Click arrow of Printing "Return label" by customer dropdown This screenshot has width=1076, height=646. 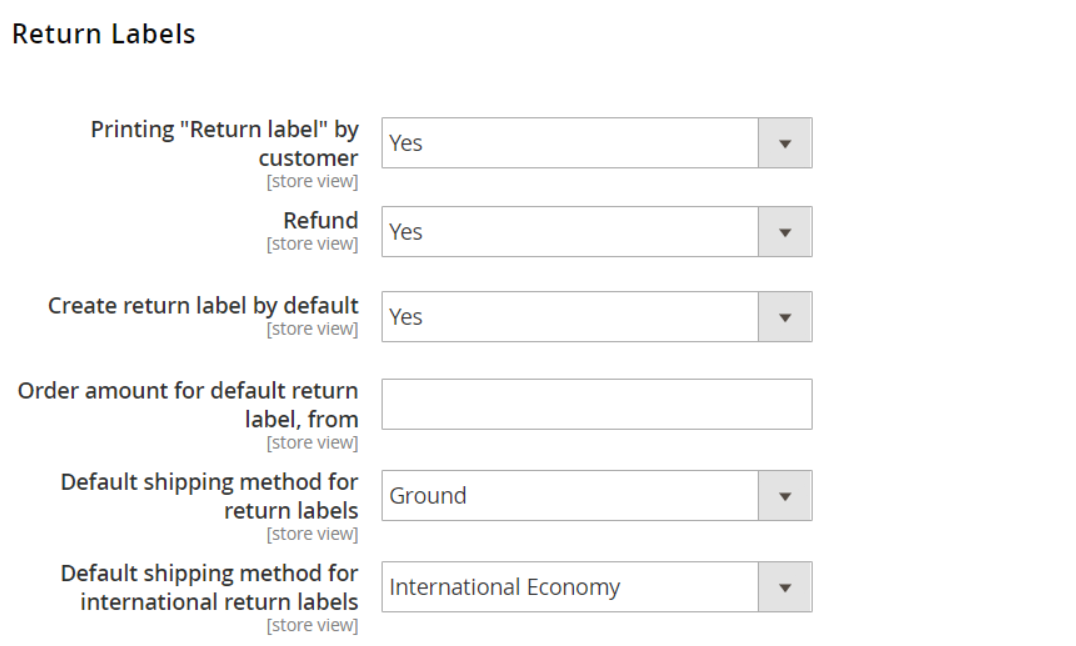(785, 143)
